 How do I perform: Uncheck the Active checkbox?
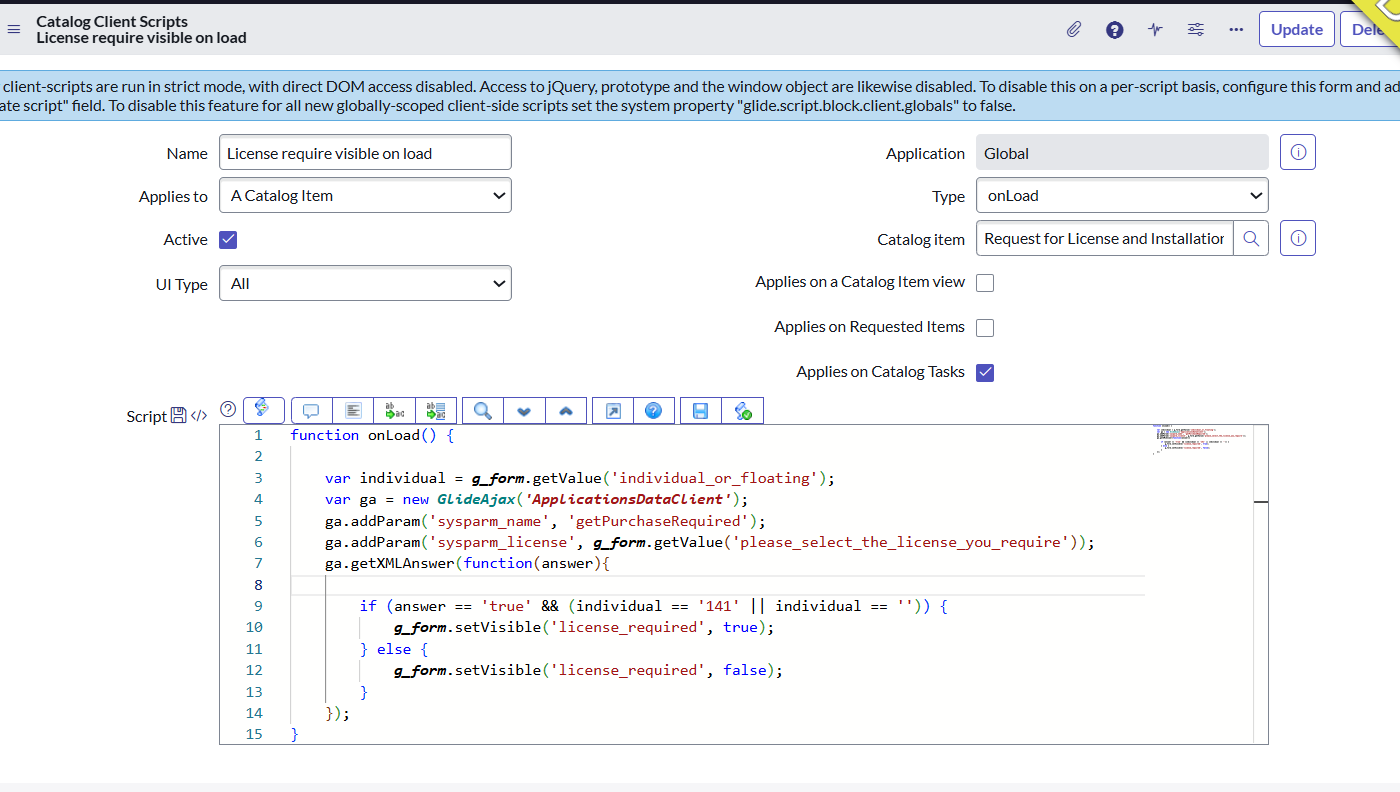coord(228,240)
